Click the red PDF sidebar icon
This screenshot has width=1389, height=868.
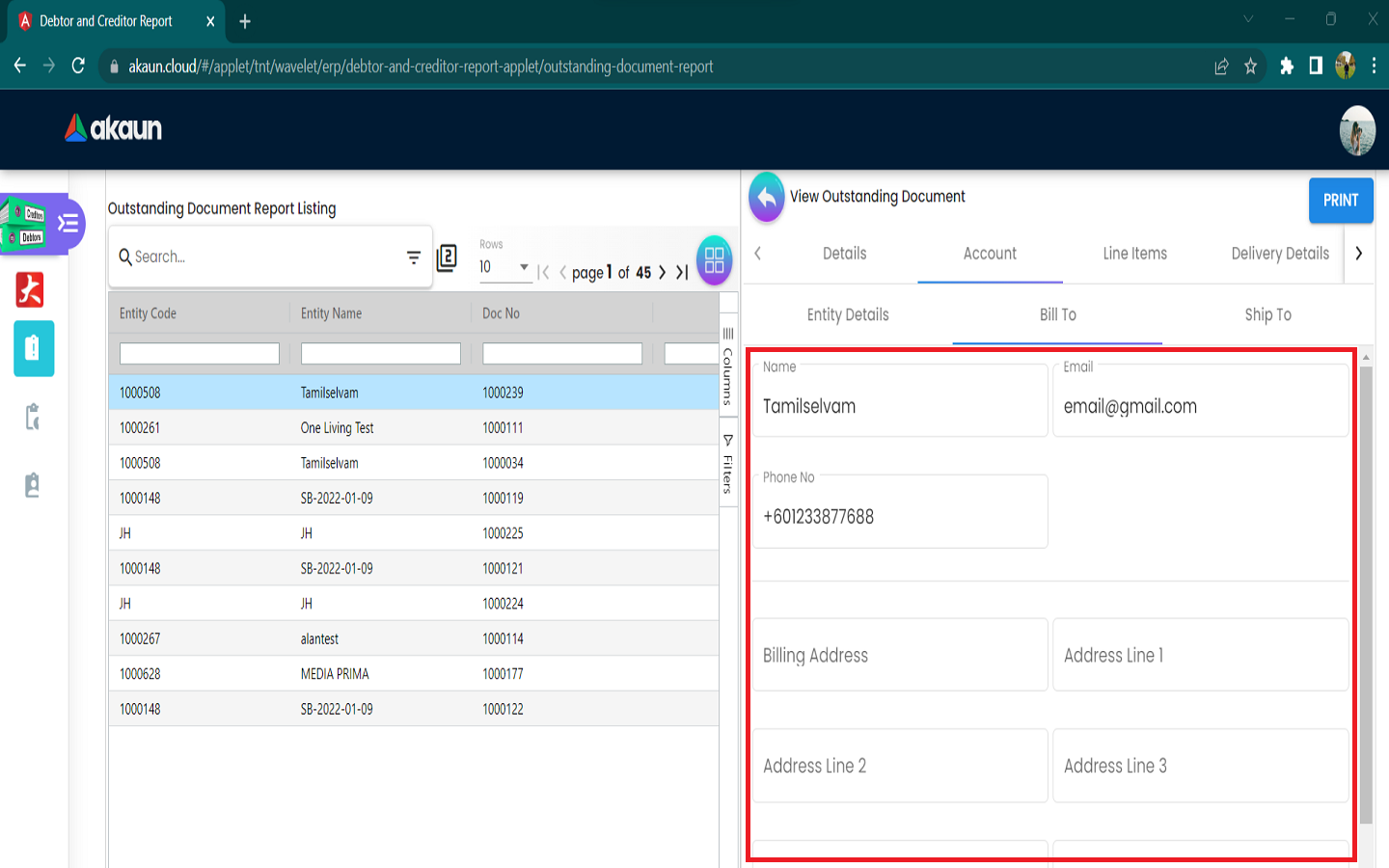pos(31,289)
